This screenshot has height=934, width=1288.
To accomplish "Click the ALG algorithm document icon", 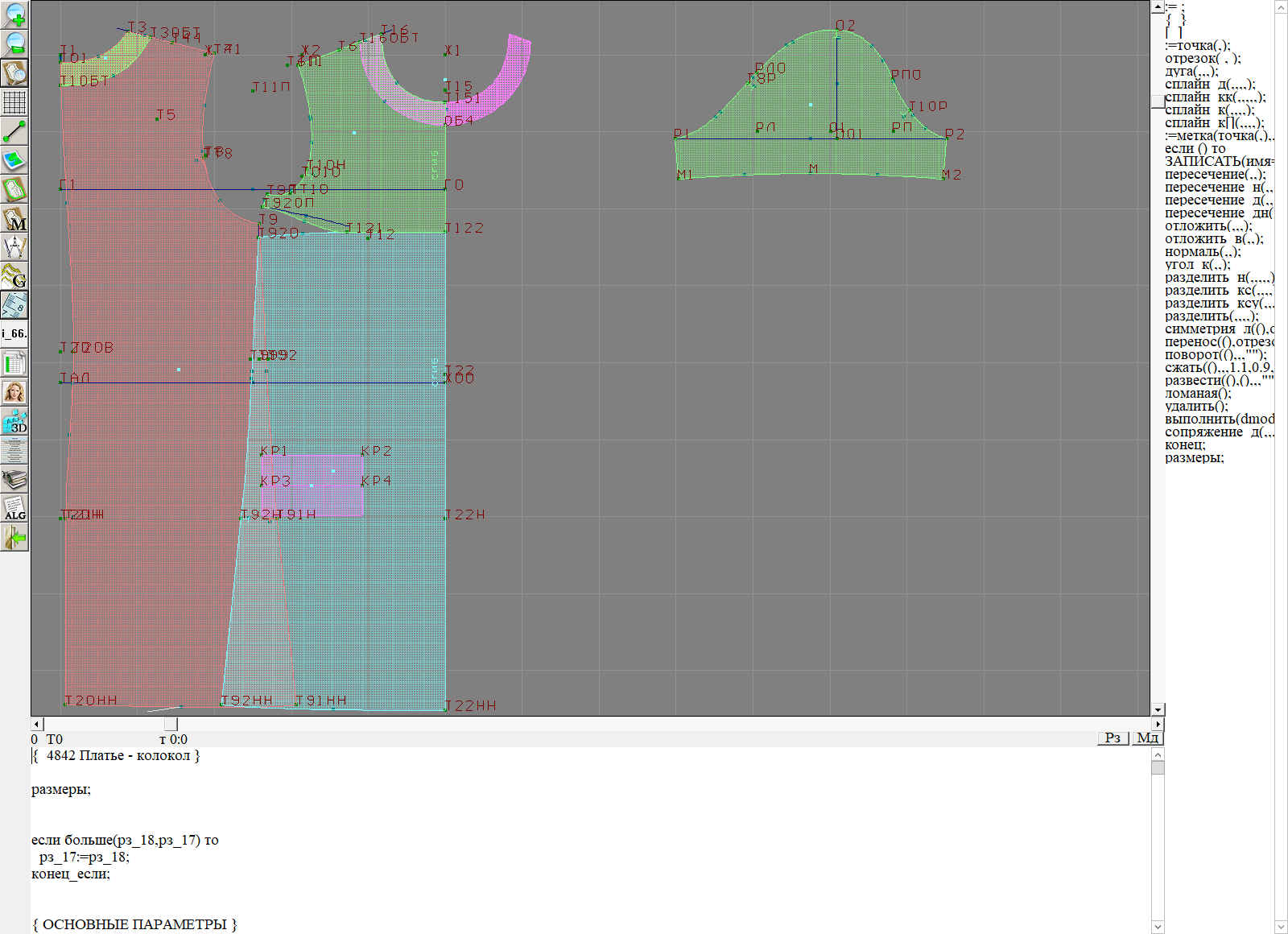I will point(15,508).
